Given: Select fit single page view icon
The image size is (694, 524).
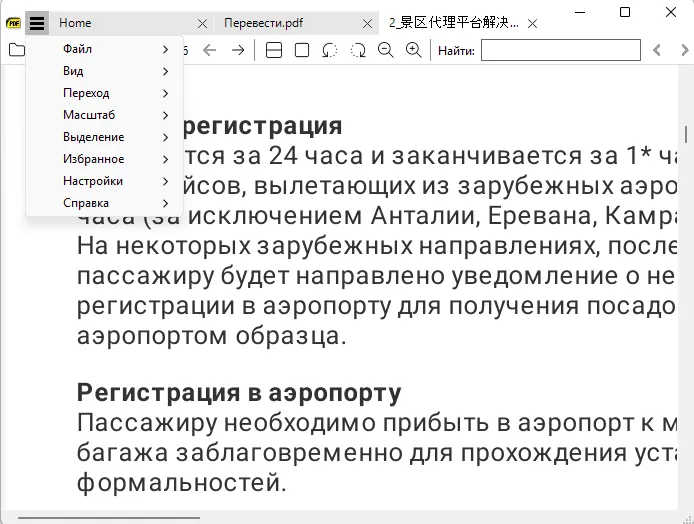Looking at the screenshot, I should (302, 50).
